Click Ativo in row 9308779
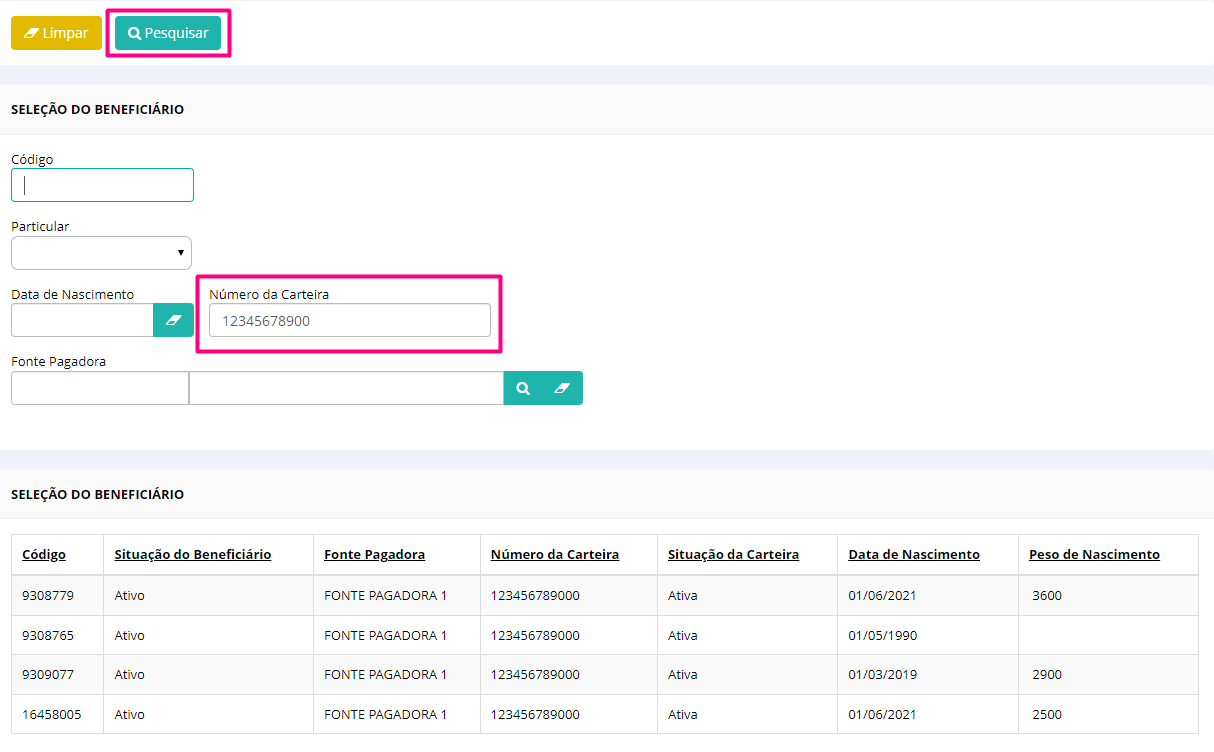This screenshot has width=1214, height=752. (x=129, y=595)
